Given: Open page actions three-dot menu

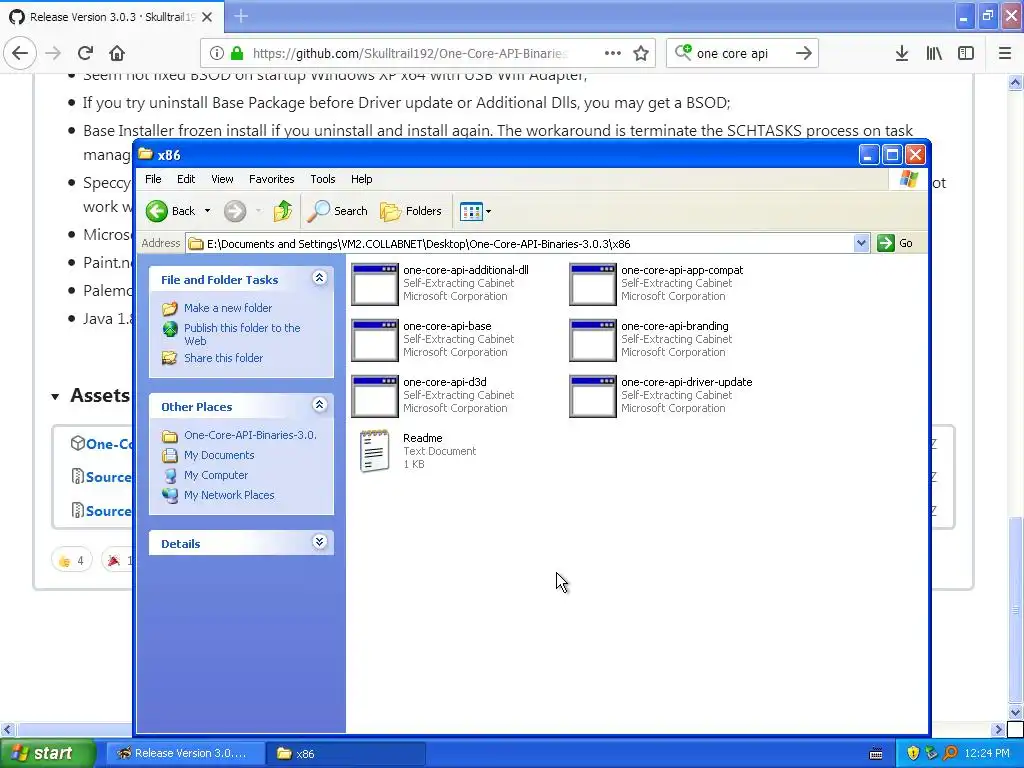Looking at the screenshot, I should point(613,54).
